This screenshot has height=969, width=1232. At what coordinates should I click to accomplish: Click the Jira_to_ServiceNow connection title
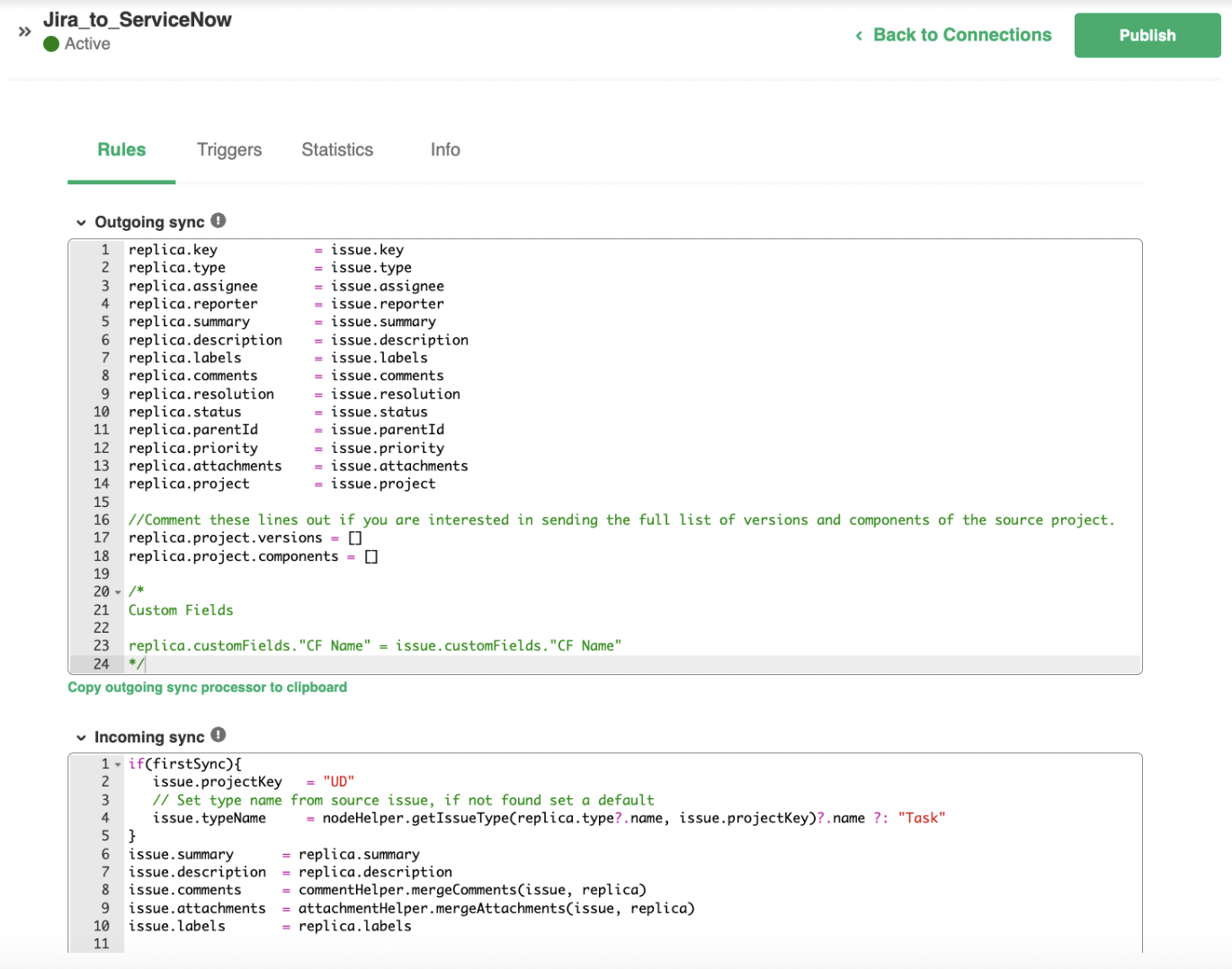point(138,20)
